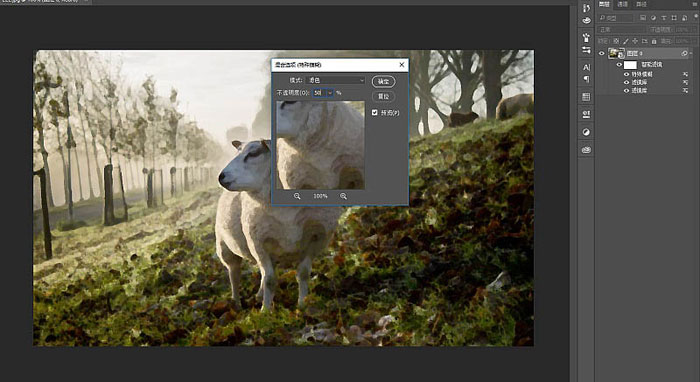The image size is (700, 382).
Task: Open the blend mode dropdown in dialog
Action: 335,80
